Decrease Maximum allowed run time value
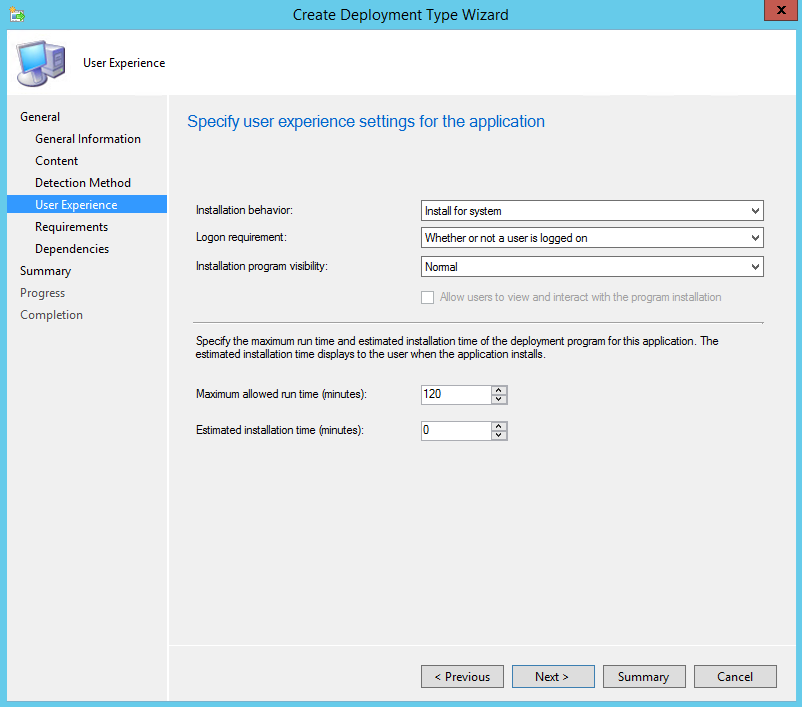 click(x=499, y=399)
